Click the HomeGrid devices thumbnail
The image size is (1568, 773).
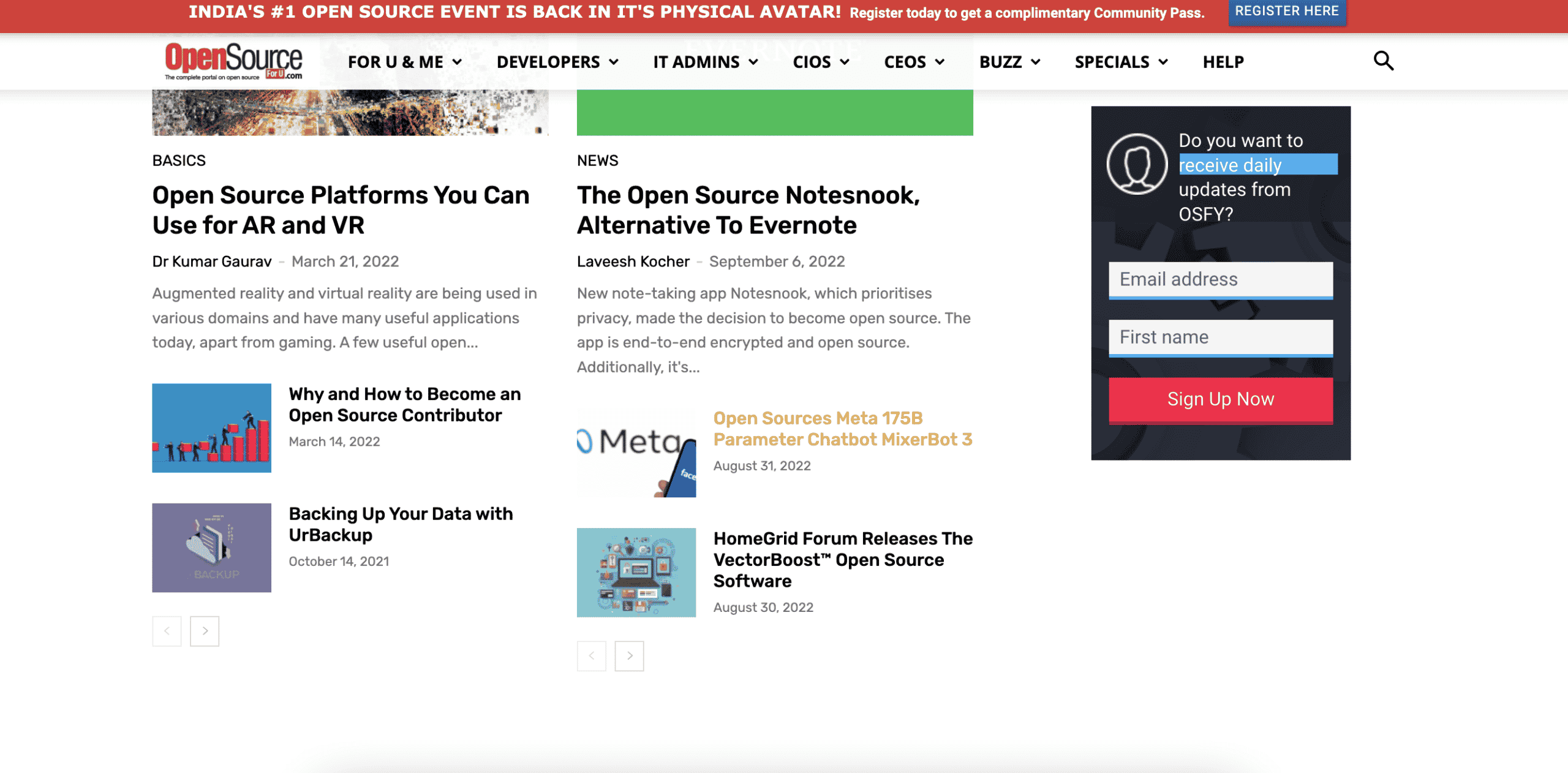tap(636, 573)
